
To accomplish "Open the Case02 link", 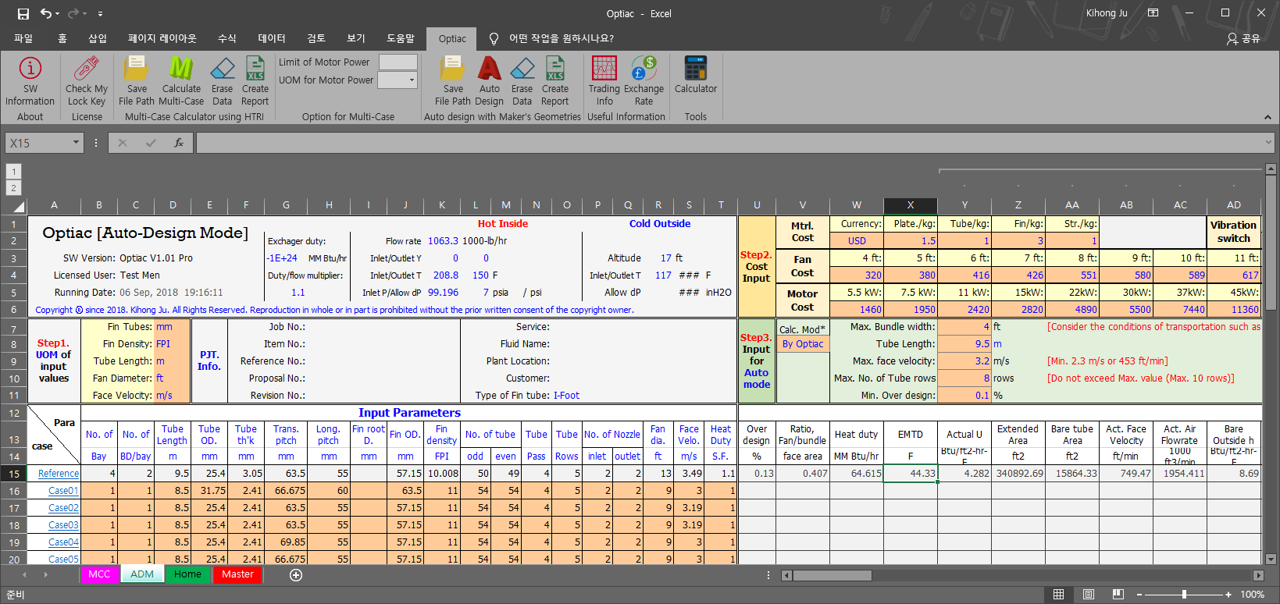I will pyautogui.click(x=63, y=508).
